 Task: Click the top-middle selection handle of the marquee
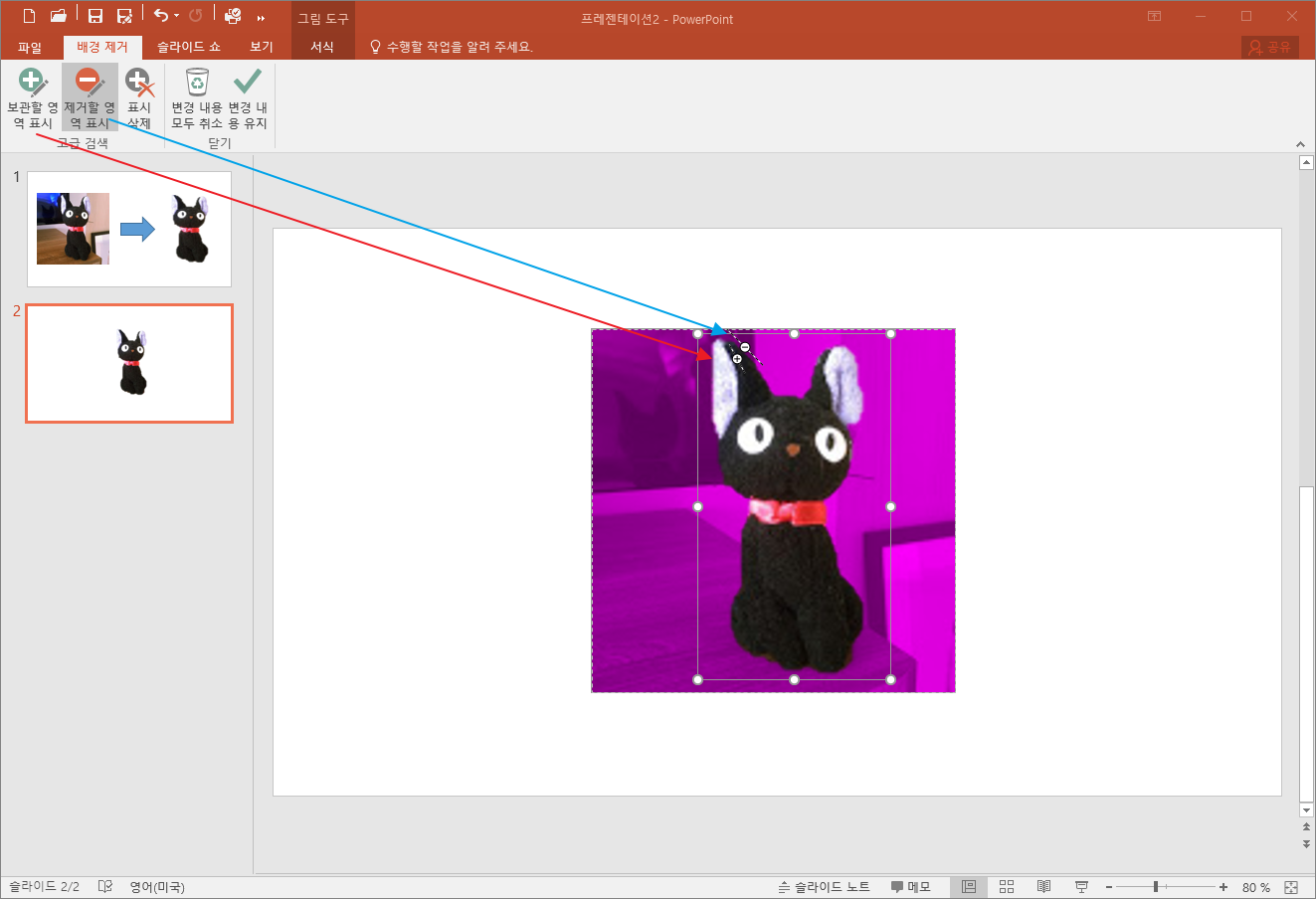[794, 334]
